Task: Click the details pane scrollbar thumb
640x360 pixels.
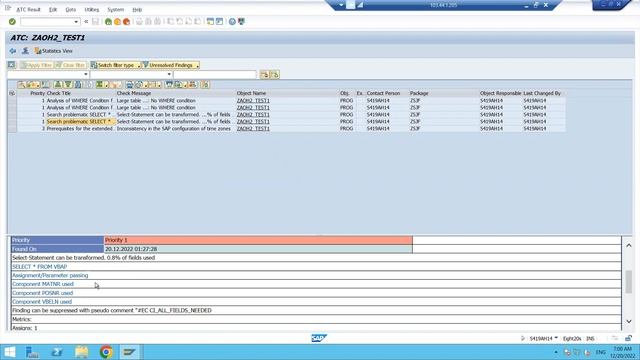Action: [629, 282]
